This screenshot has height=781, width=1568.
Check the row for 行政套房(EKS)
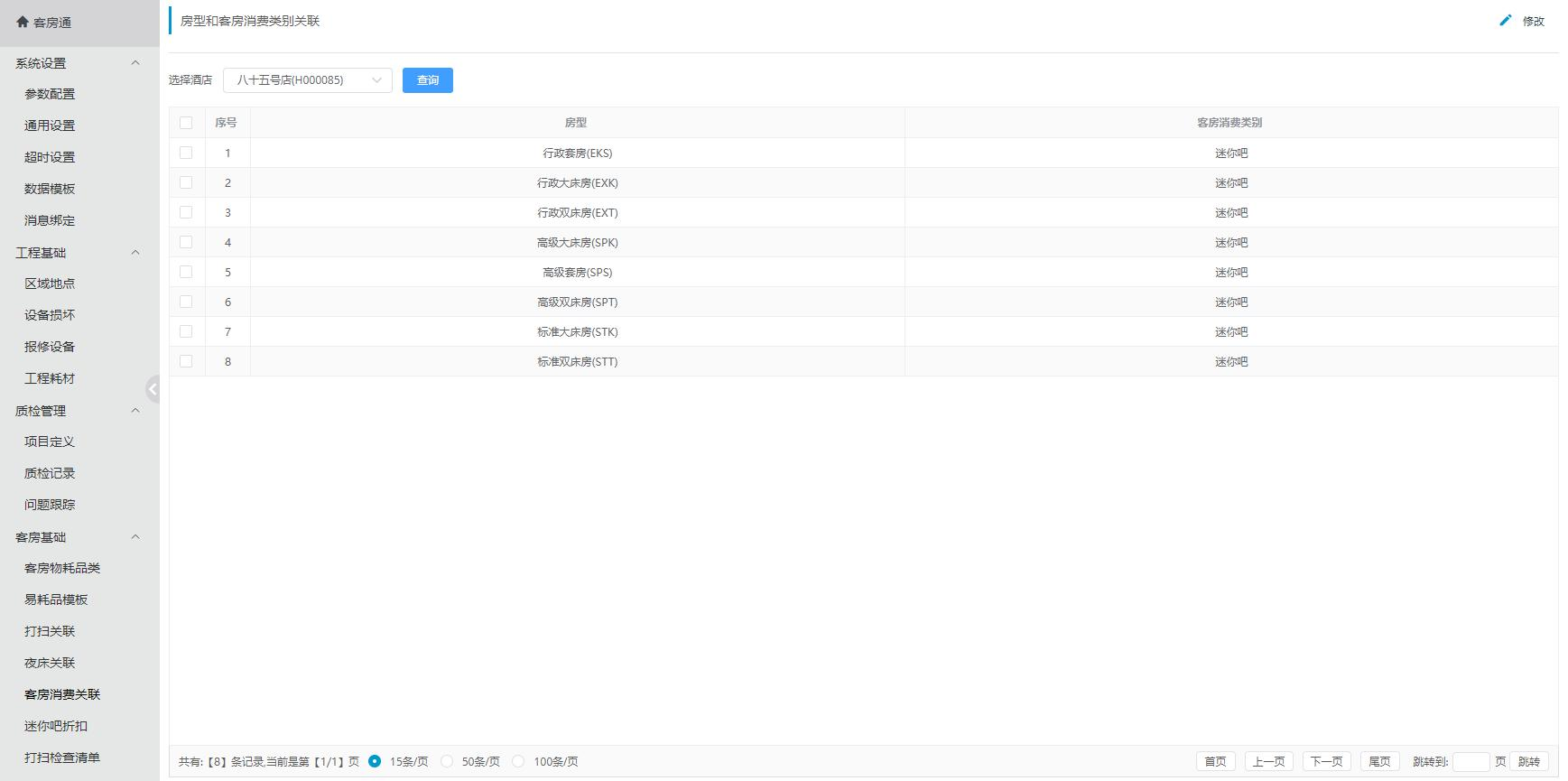point(186,153)
